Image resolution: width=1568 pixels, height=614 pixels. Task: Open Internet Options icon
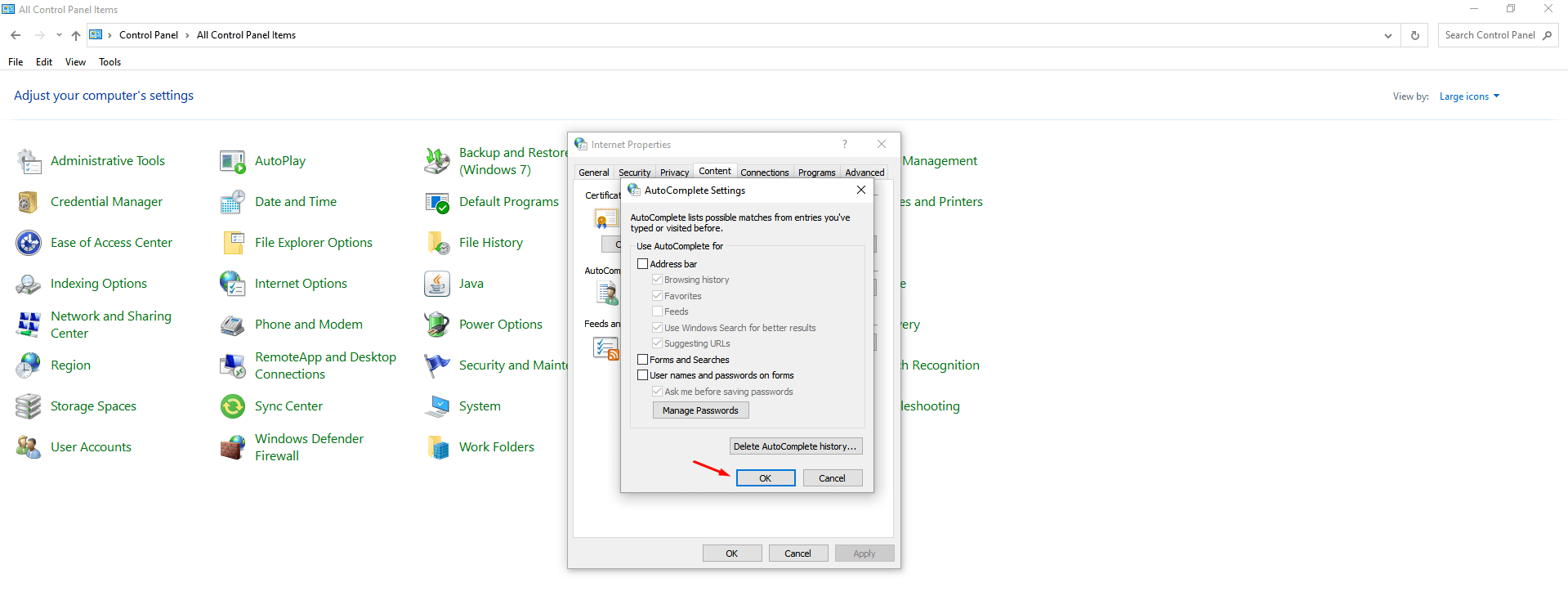tap(233, 284)
